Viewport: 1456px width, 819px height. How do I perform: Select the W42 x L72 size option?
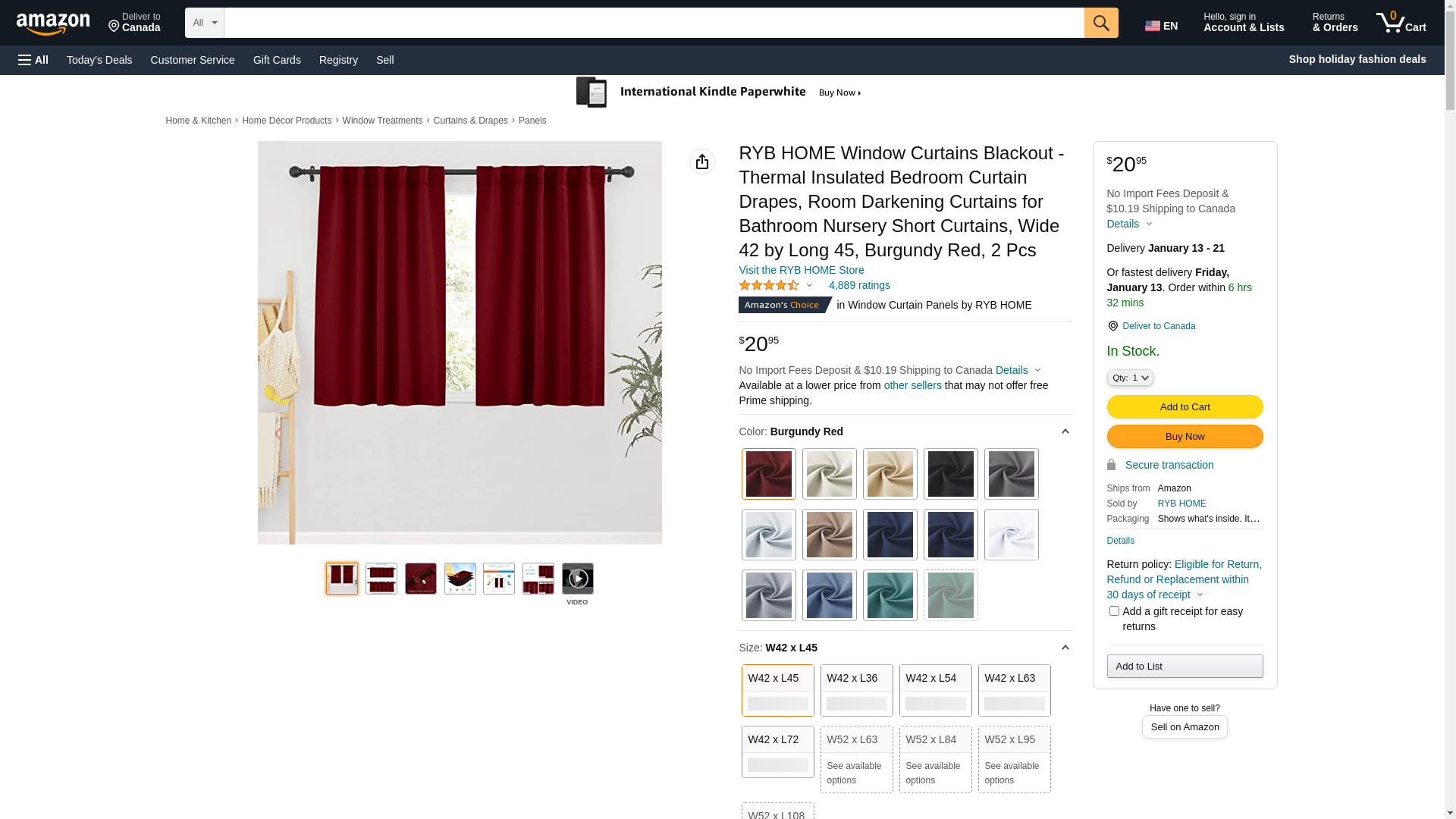[x=777, y=752]
